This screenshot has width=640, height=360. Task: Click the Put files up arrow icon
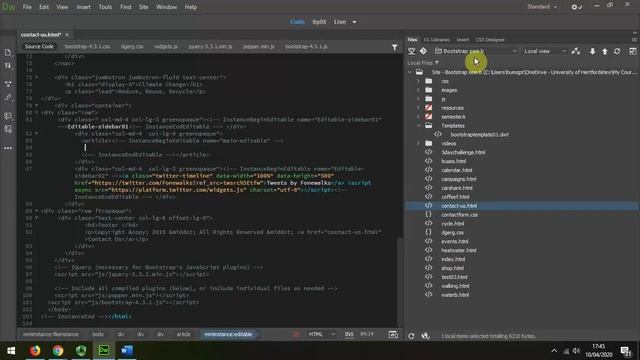click(x=604, y=51)
